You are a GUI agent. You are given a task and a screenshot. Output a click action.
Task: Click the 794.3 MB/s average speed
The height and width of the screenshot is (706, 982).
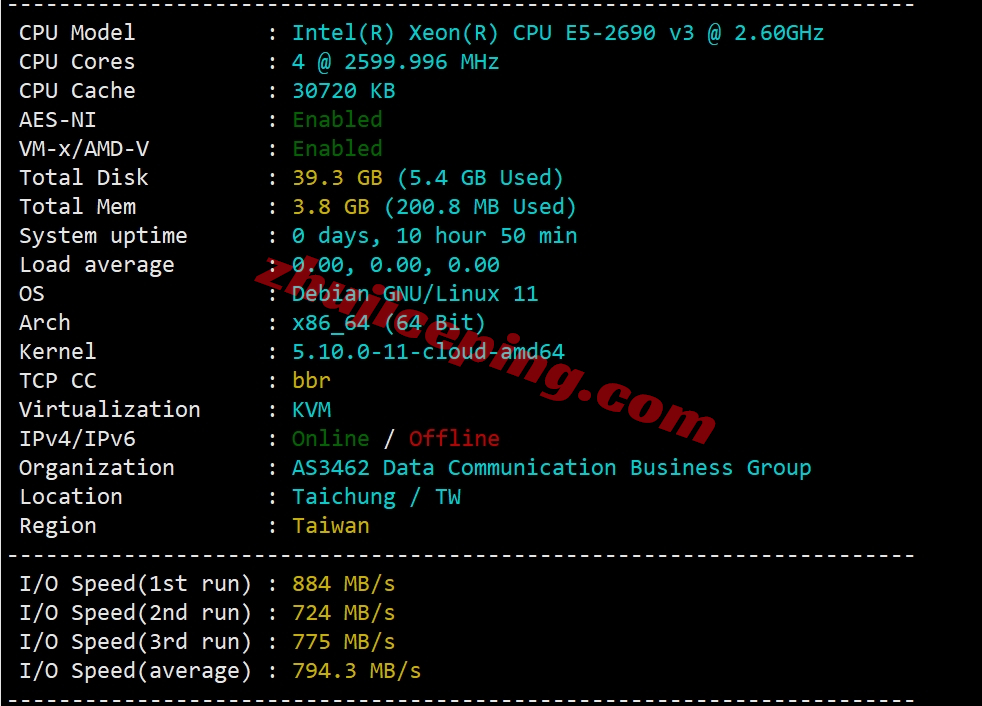[x=357, y=671]
